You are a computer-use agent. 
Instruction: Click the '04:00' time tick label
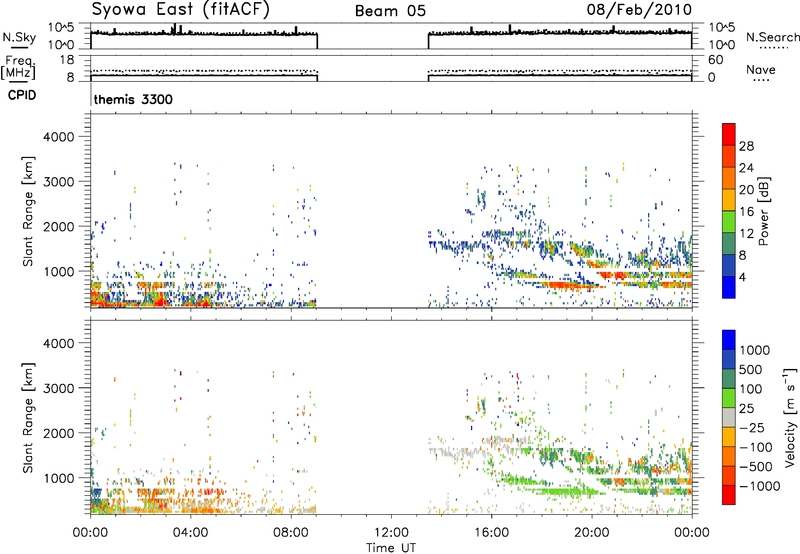(x=191, y=533)
